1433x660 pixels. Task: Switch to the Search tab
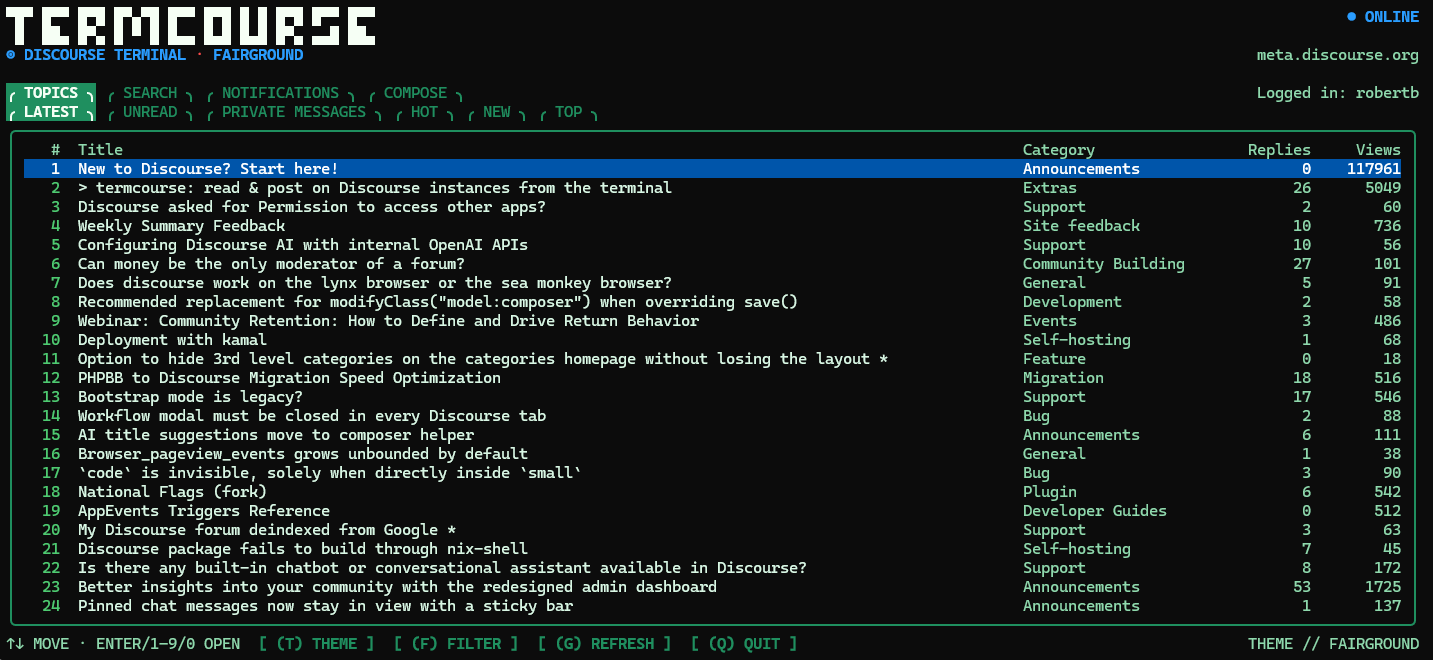[150, 93]
